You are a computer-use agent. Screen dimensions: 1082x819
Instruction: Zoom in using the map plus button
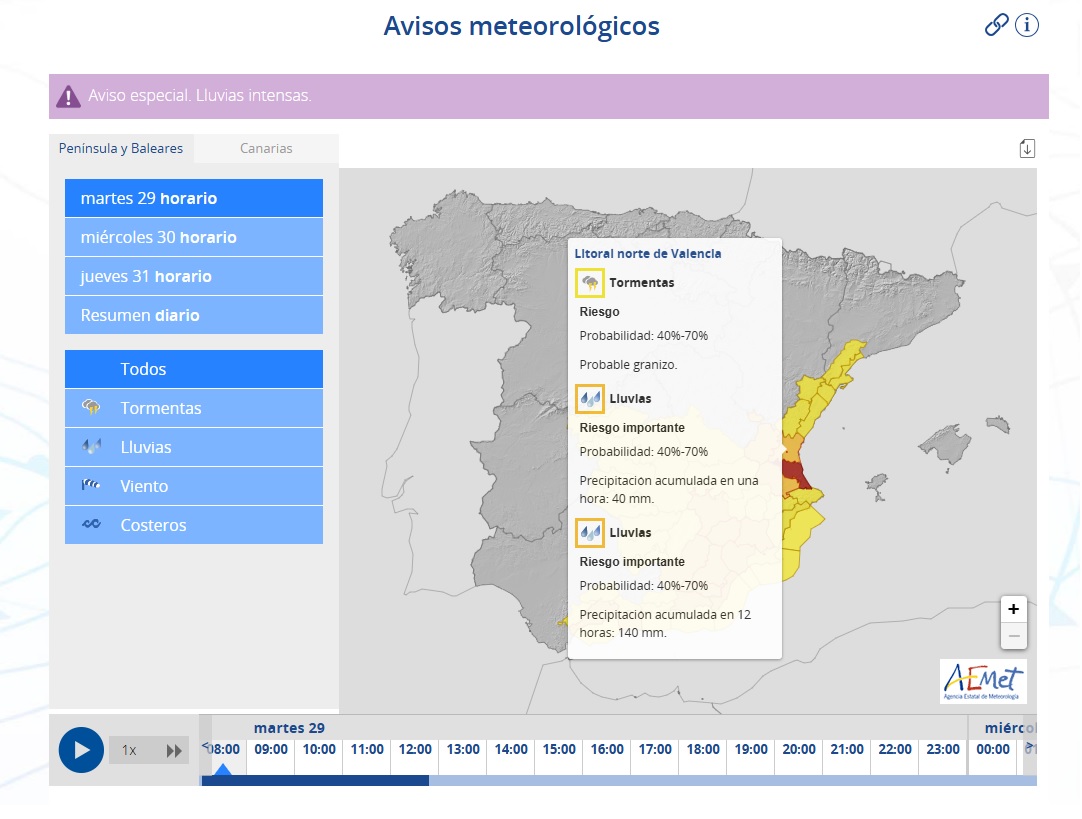coord(1013,608)
